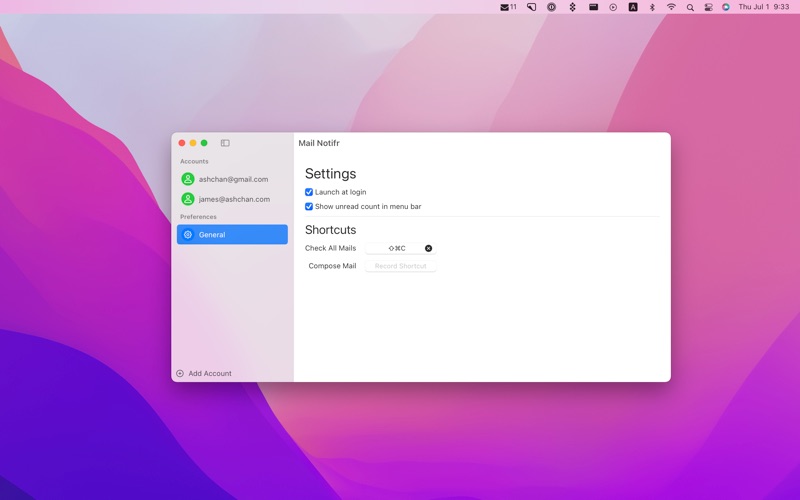The image size is (800, 500).
Task: Click the plus icon beside Add Account
Action: 180,374
